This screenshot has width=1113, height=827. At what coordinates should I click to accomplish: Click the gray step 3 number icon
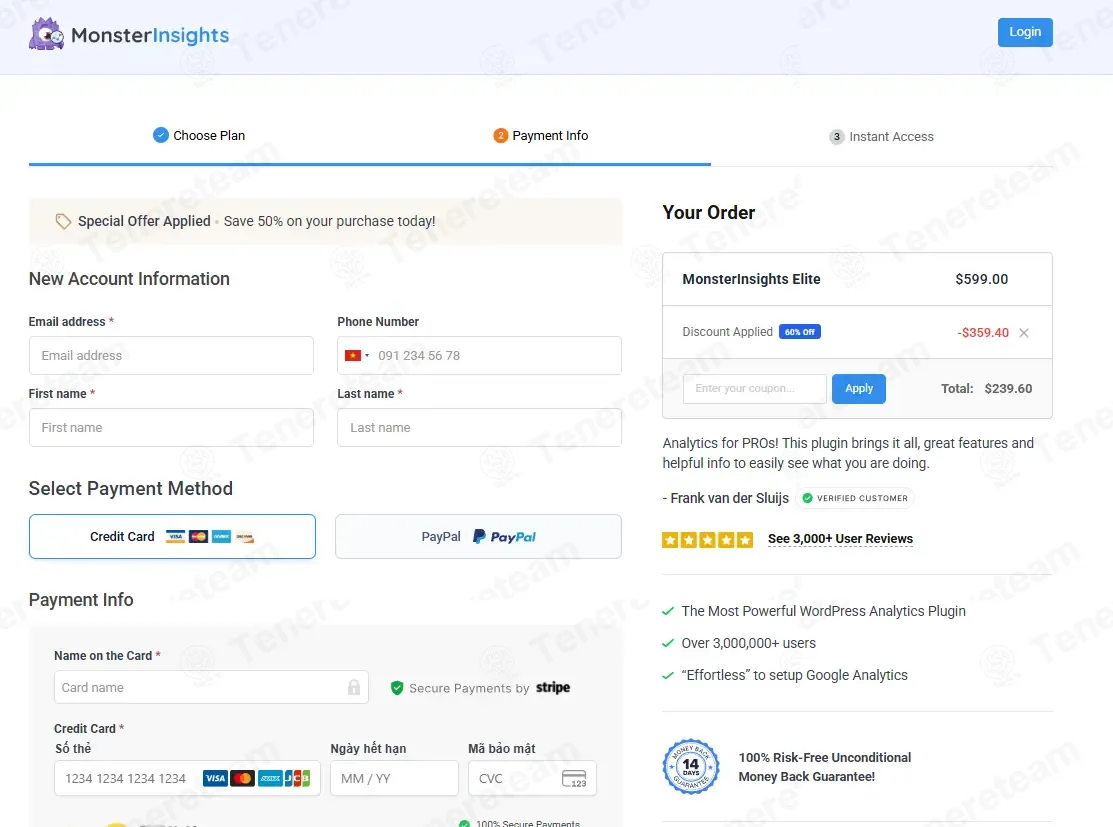pos(837,136)
